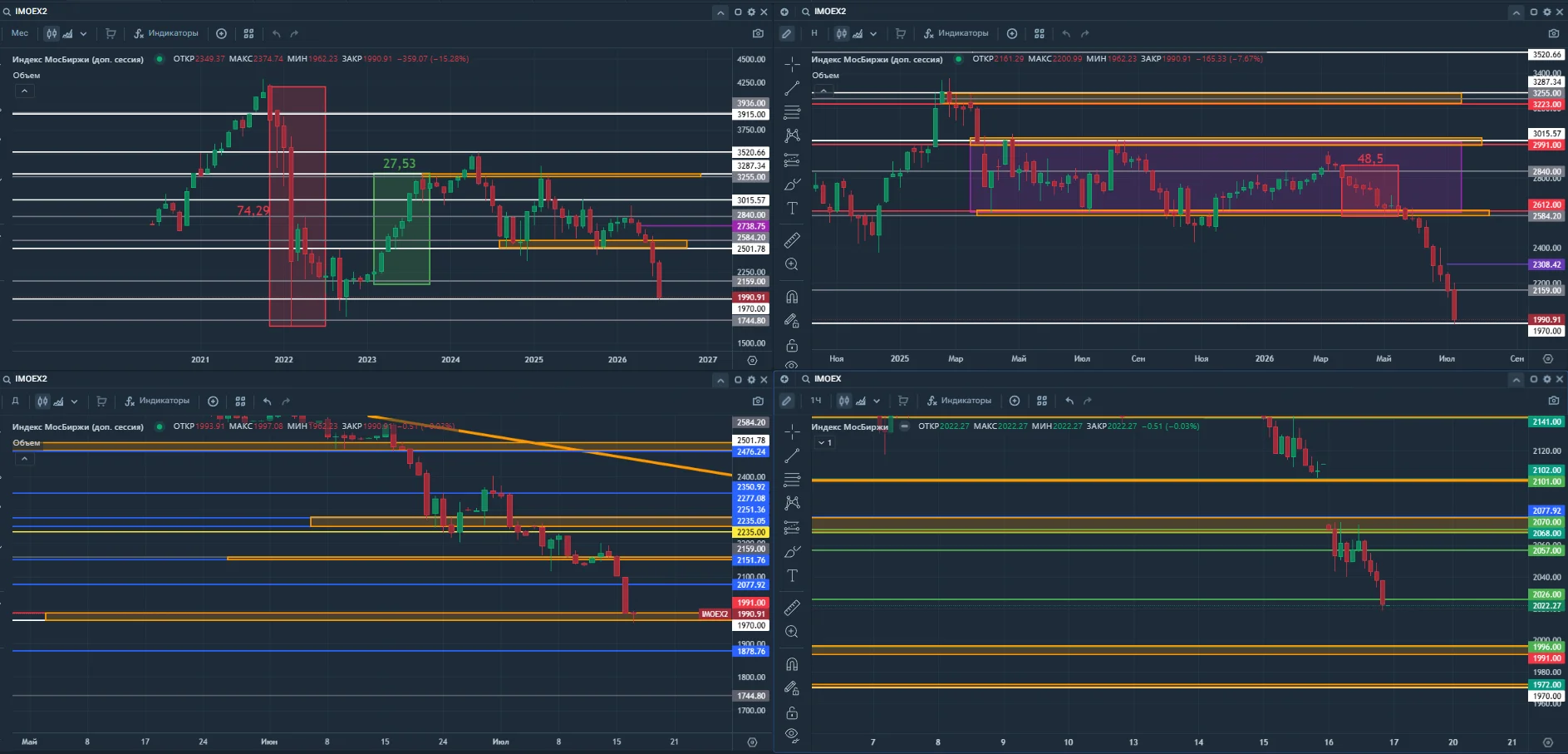Add compare symbol plus in monthly chart
Viewport: 1568px width, 754px height.
click(221, 33)
